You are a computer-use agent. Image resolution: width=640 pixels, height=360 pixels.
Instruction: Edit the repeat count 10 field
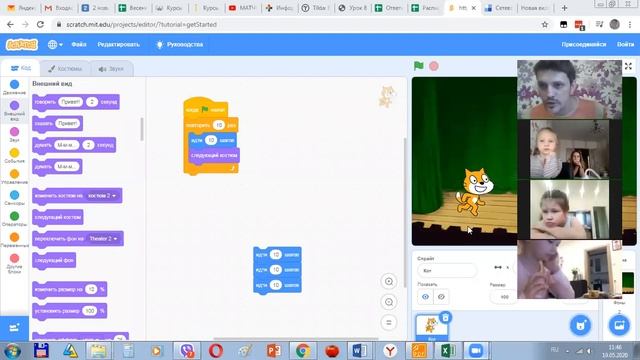tap(219, 125)
